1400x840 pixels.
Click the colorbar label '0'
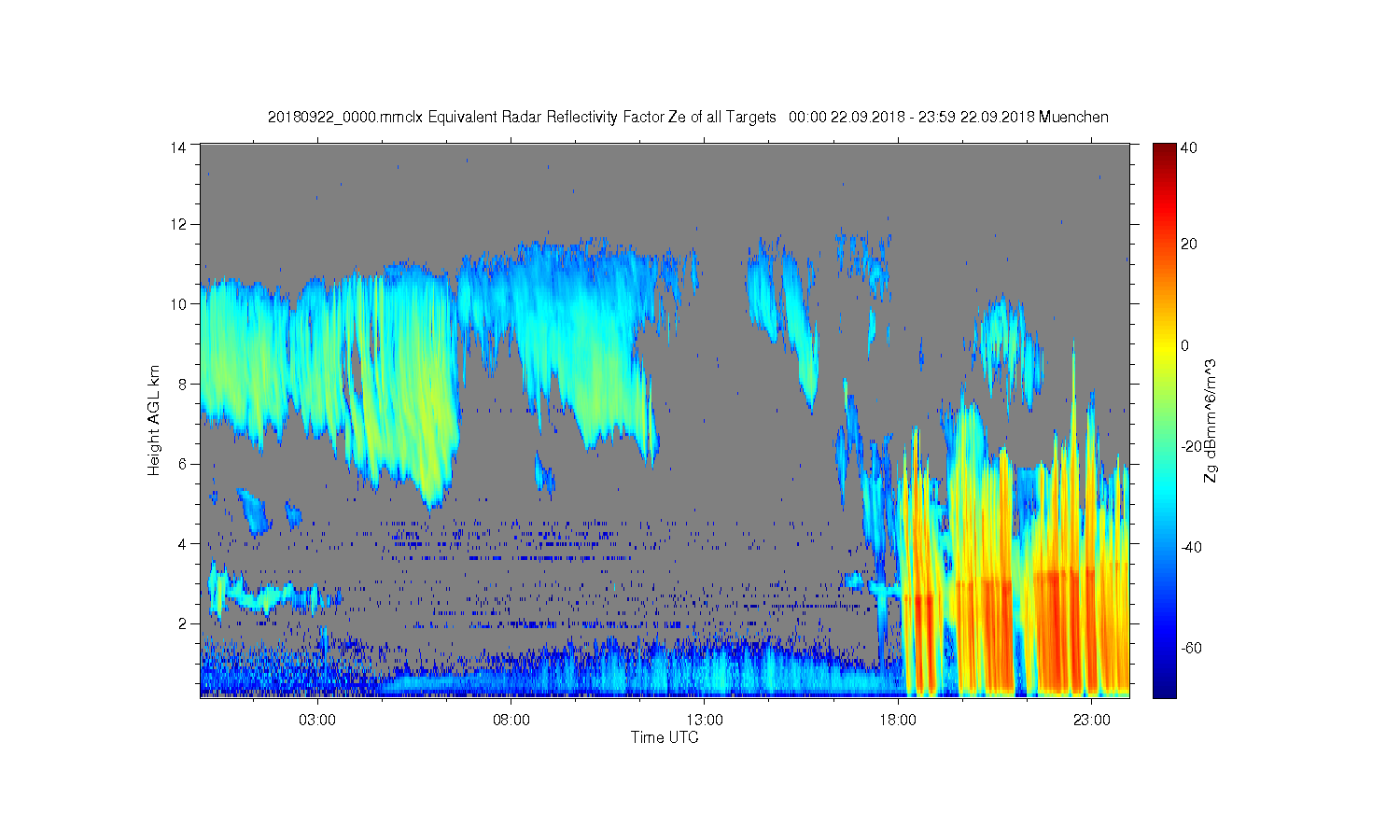1185,345
